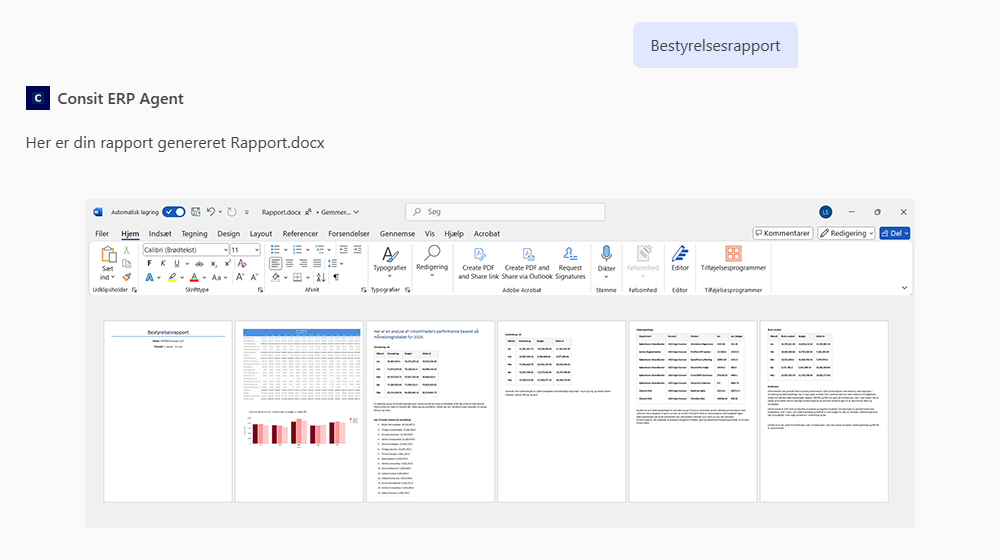Open the font name Calibri dropdown
The image size is (1000, 560).
point(225,250)
